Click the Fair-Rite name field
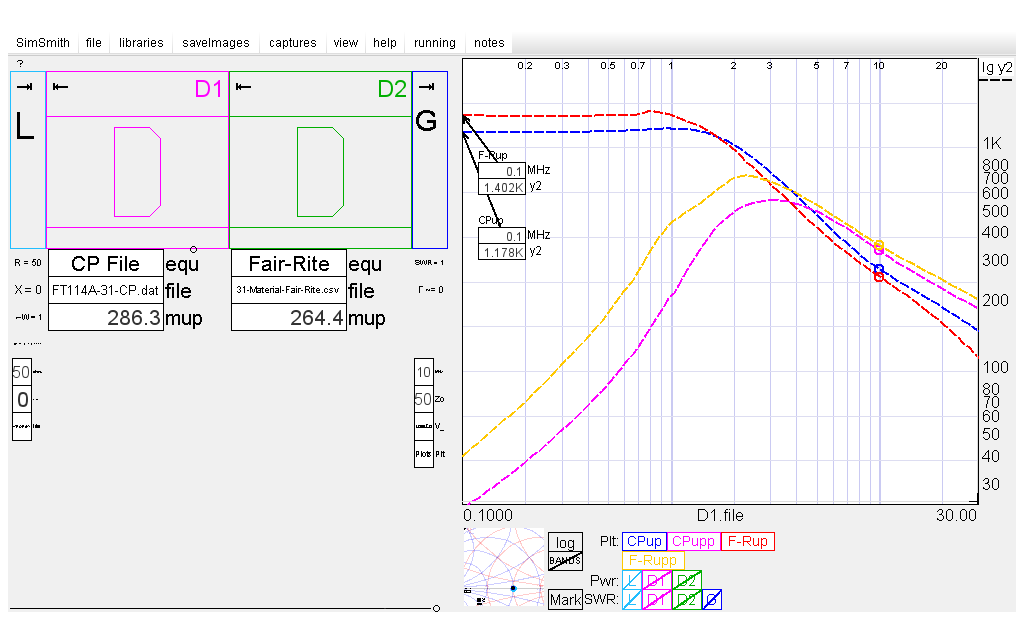The height and width of the screenshot is (620, 1024). pyautogui.click(x=289, y=263)
